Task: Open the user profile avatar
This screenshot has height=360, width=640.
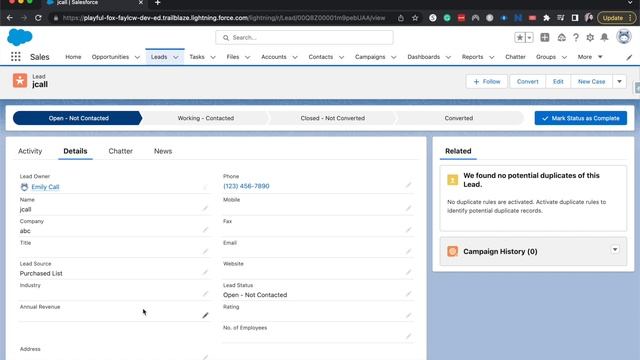Action: pyautogui.click(x=624, y=37)
